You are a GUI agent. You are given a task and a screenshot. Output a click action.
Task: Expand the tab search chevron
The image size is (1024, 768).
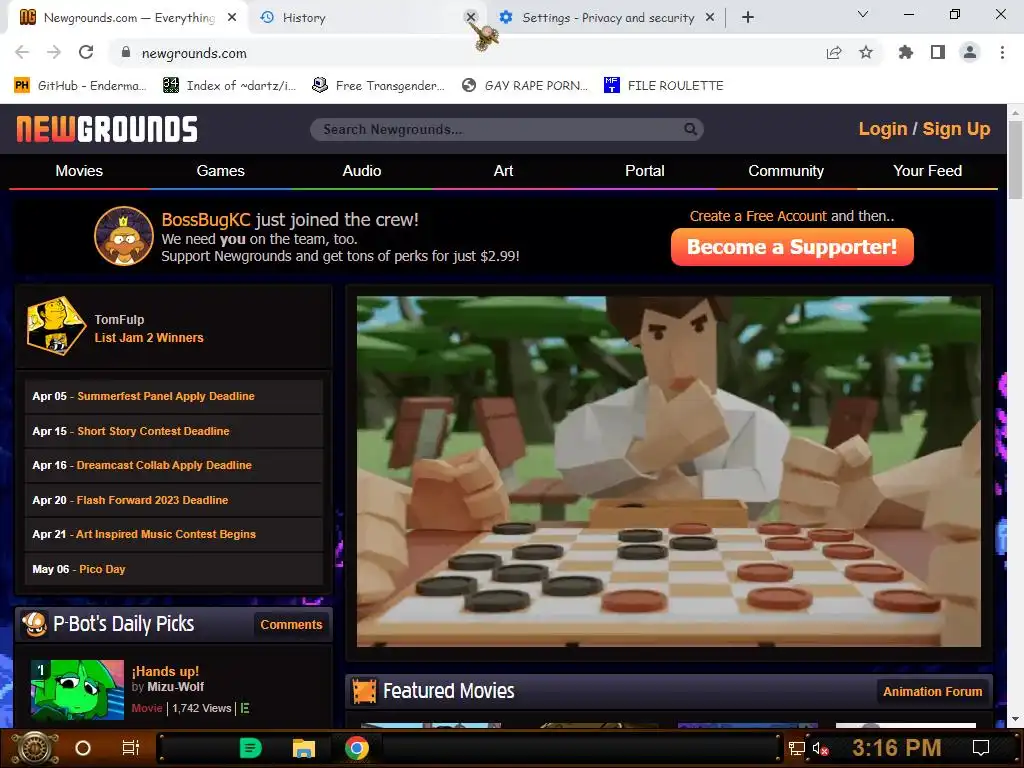(x=863, y=14)
